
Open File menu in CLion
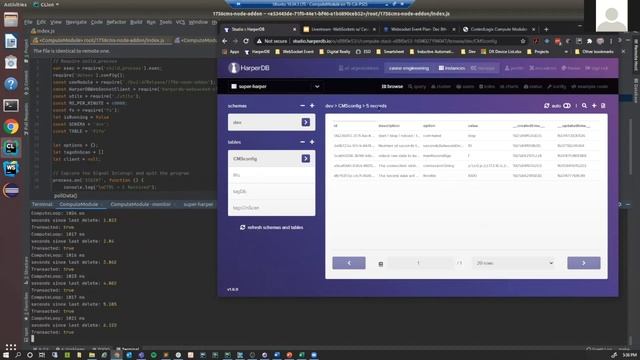[28, 22]
